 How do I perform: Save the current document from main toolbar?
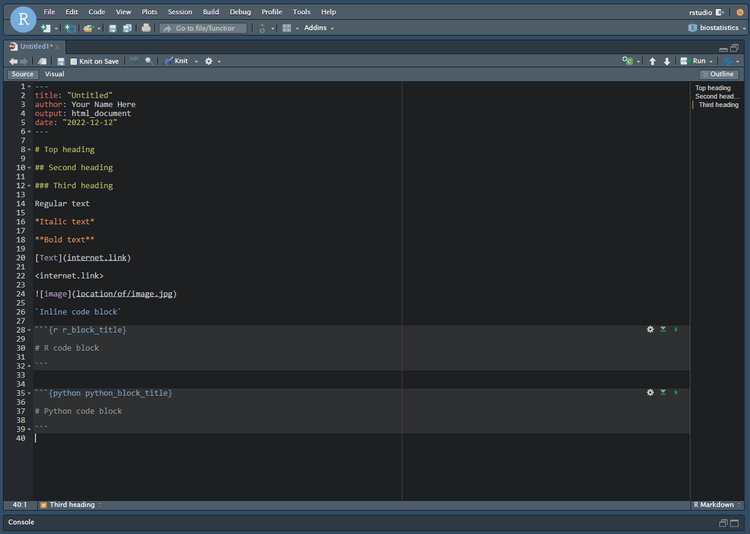point(112,28)
